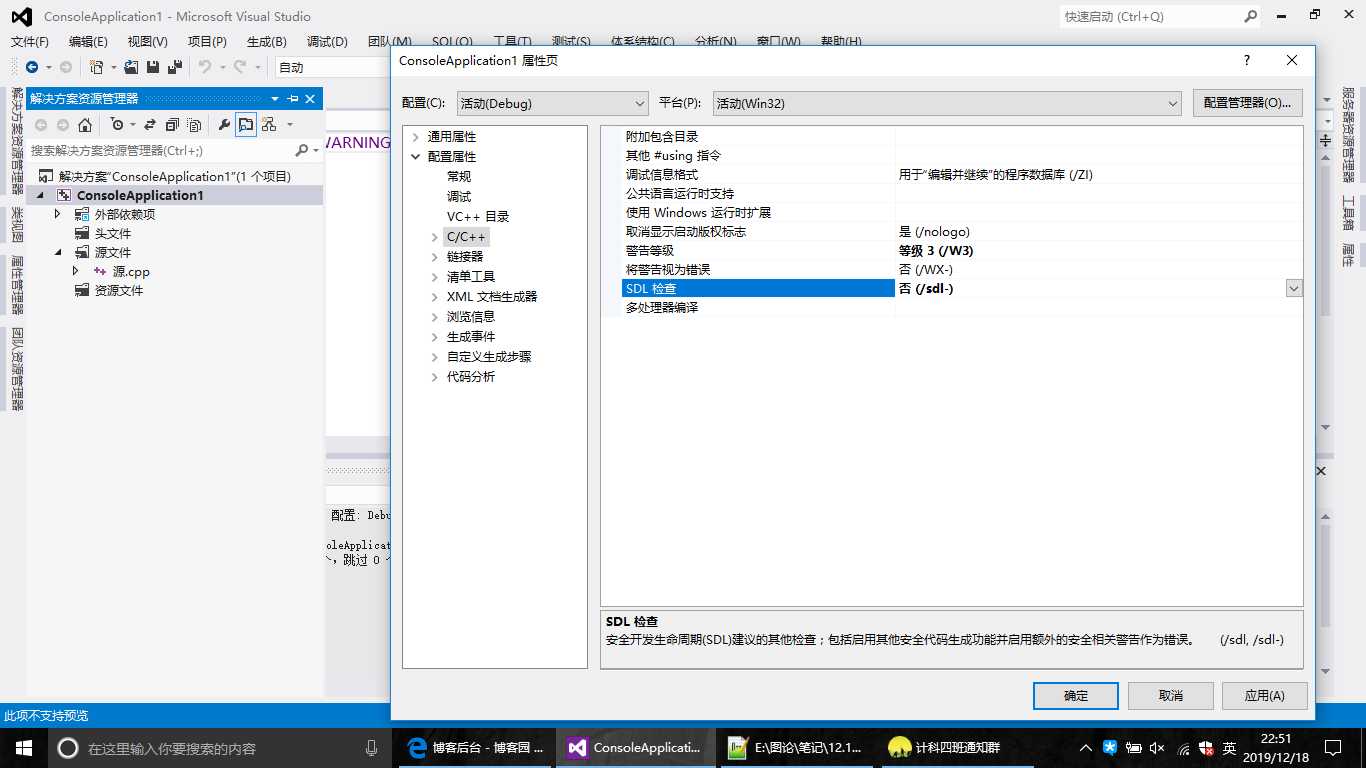Image resolution: width=1366 pixels, height=768 pixels.
Task: Click the Open File toolbar icon
Action: click(x=131, y=67)
